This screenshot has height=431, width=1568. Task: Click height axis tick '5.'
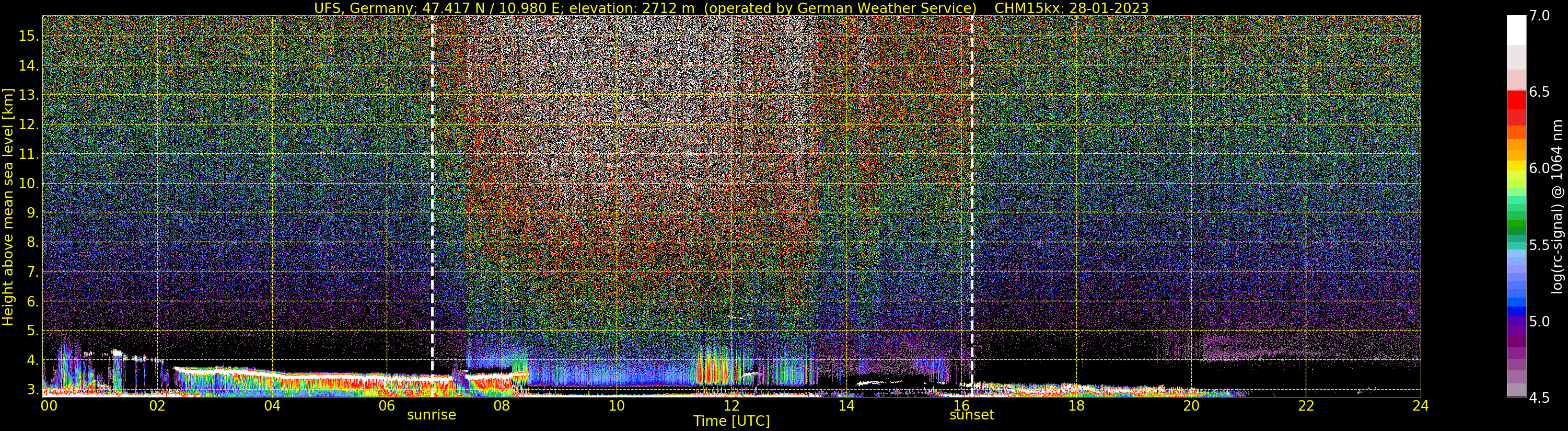32,331
